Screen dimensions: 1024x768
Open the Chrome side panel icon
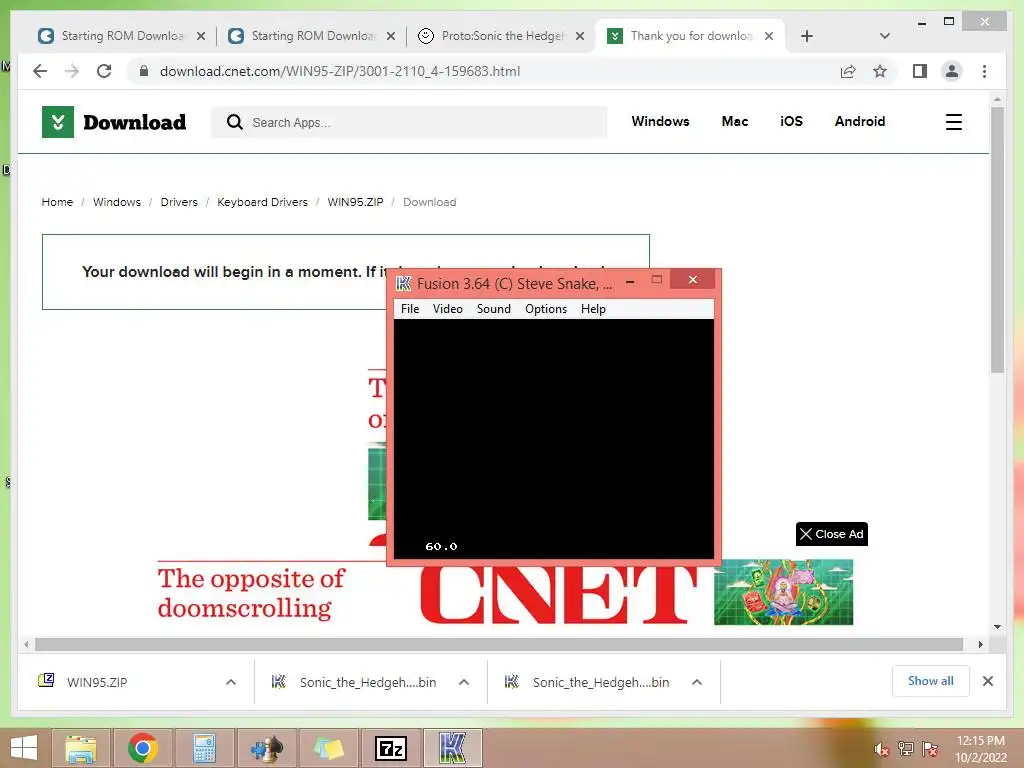click(x=920, y=71)
